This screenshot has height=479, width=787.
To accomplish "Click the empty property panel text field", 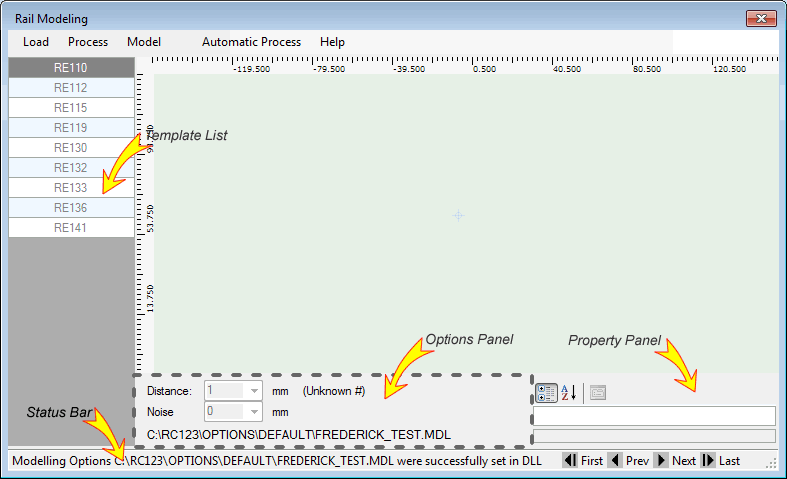I will [654, 416].
